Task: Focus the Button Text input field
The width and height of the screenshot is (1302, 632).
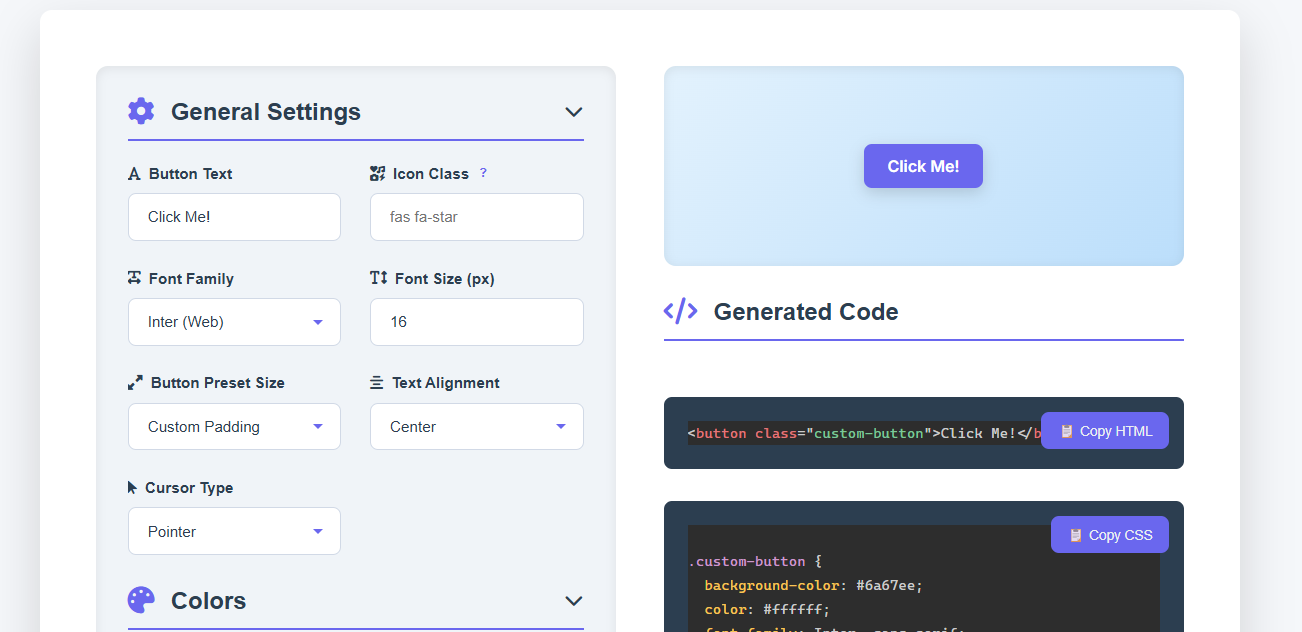Action: coord(234,217)
